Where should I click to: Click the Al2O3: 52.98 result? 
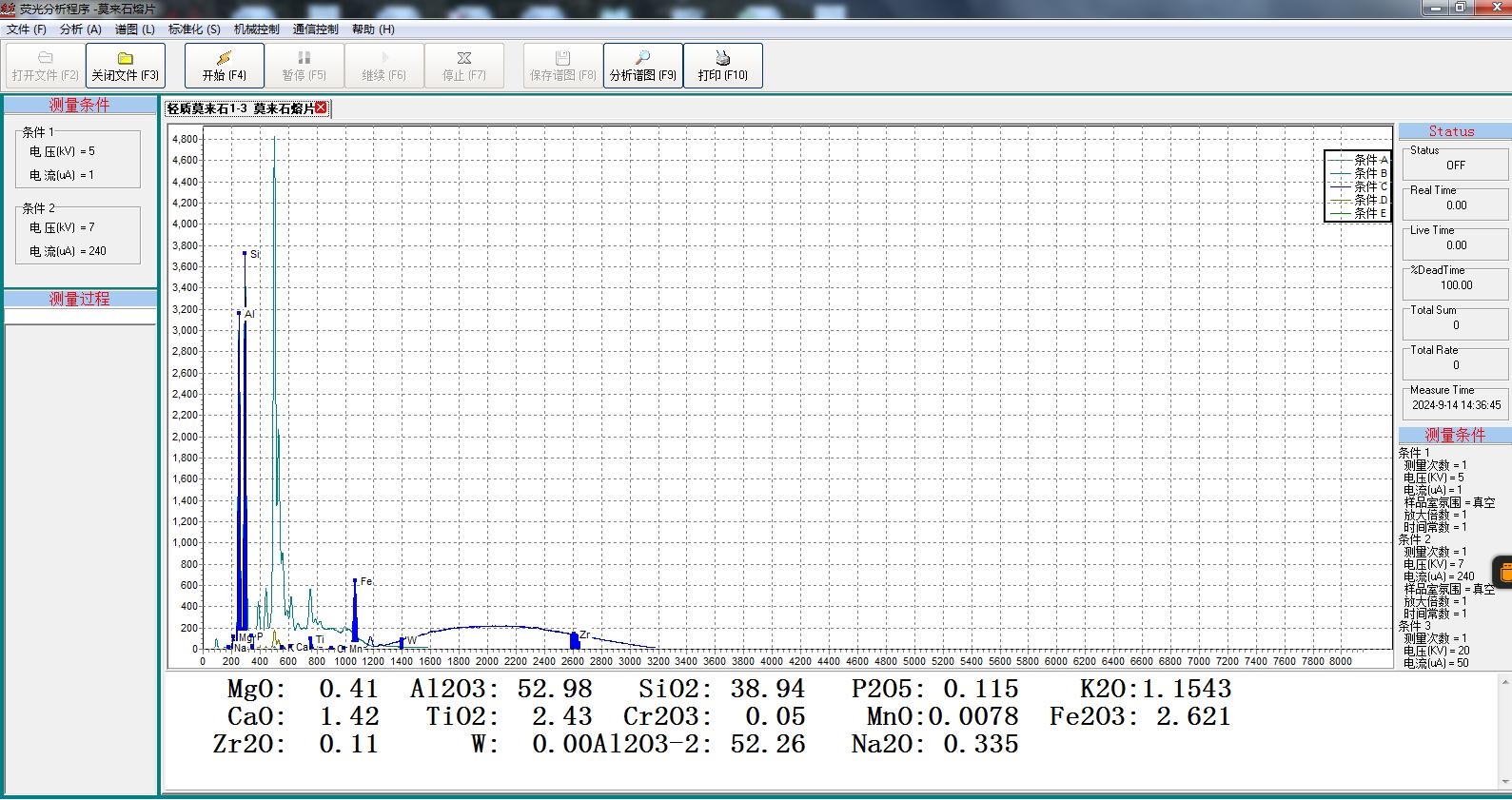[x=501, y=689]
